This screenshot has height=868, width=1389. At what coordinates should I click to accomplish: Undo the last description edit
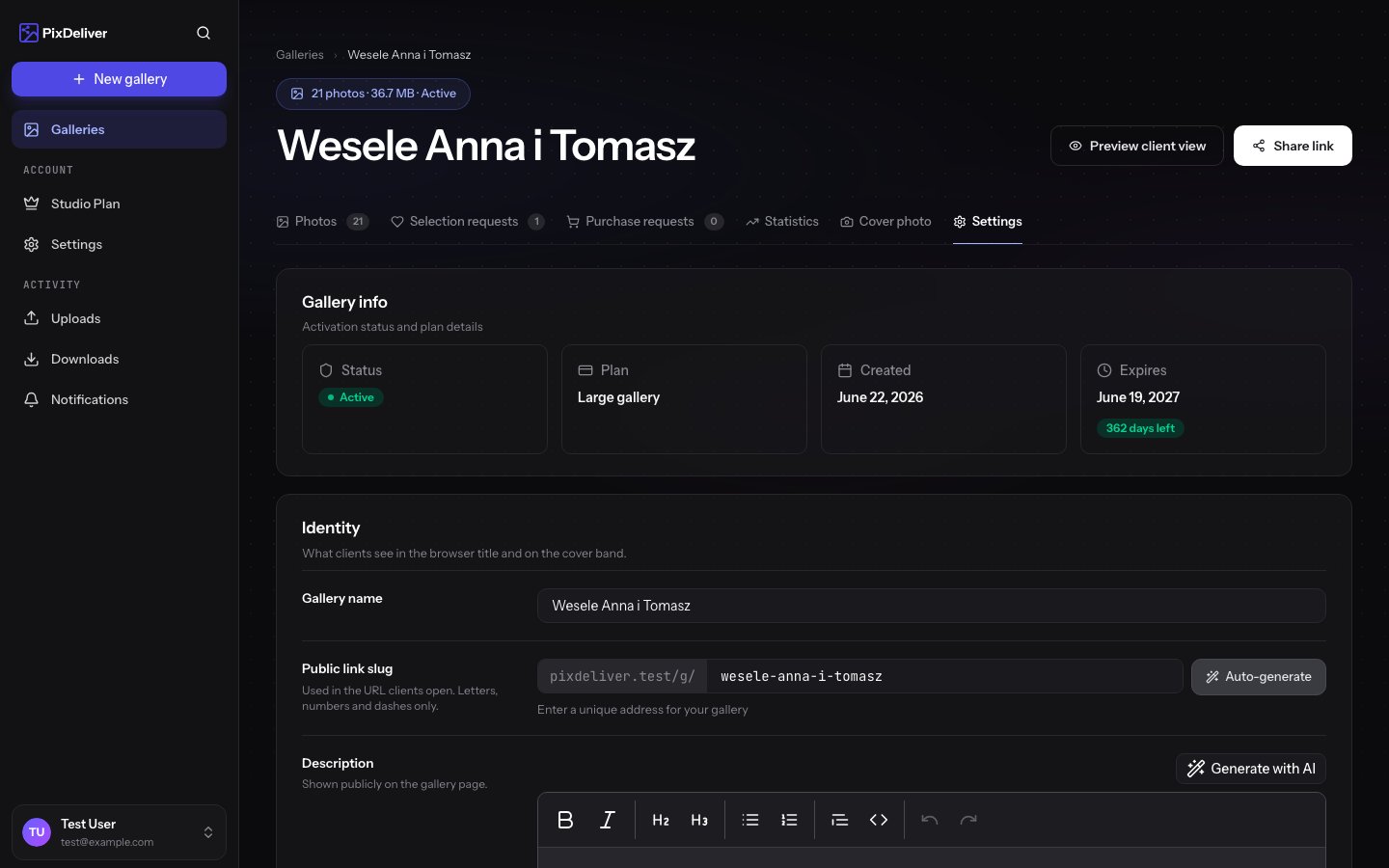(x=930, y=820)
